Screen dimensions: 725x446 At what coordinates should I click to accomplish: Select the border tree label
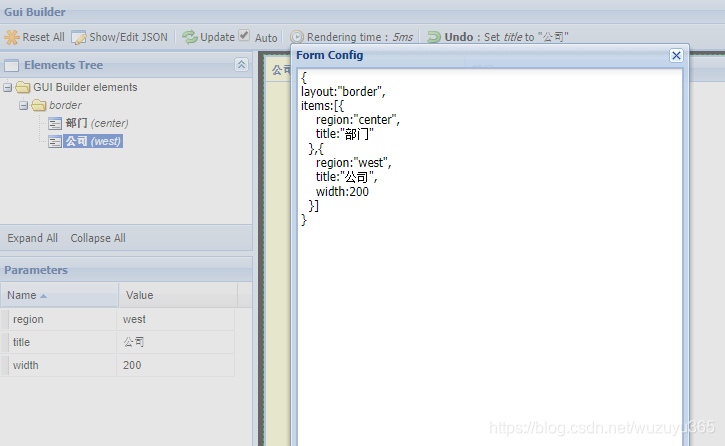pos(65,105)
